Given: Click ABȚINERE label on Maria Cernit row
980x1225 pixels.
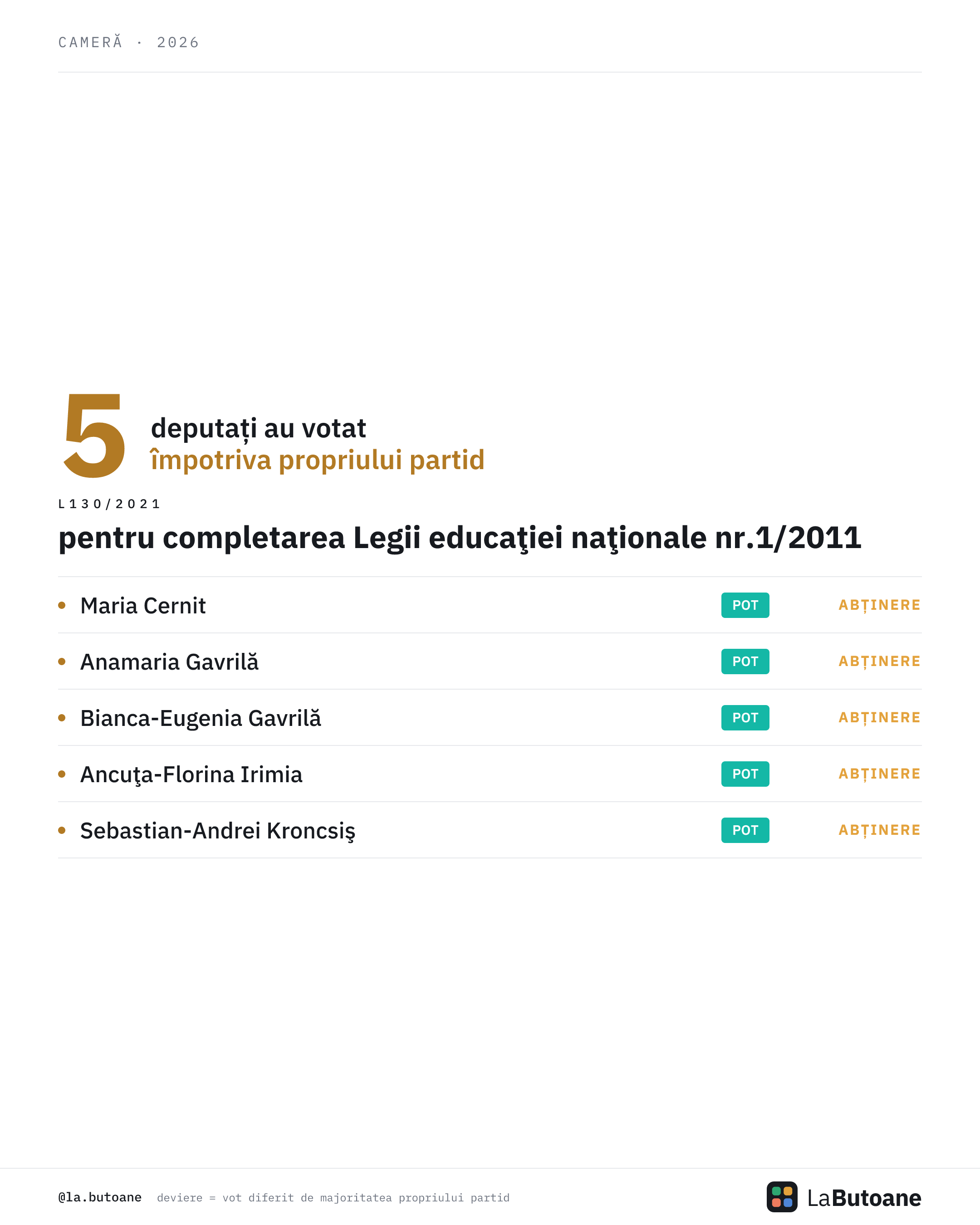Looking at the screenshot, I should (x=879, y=606).
